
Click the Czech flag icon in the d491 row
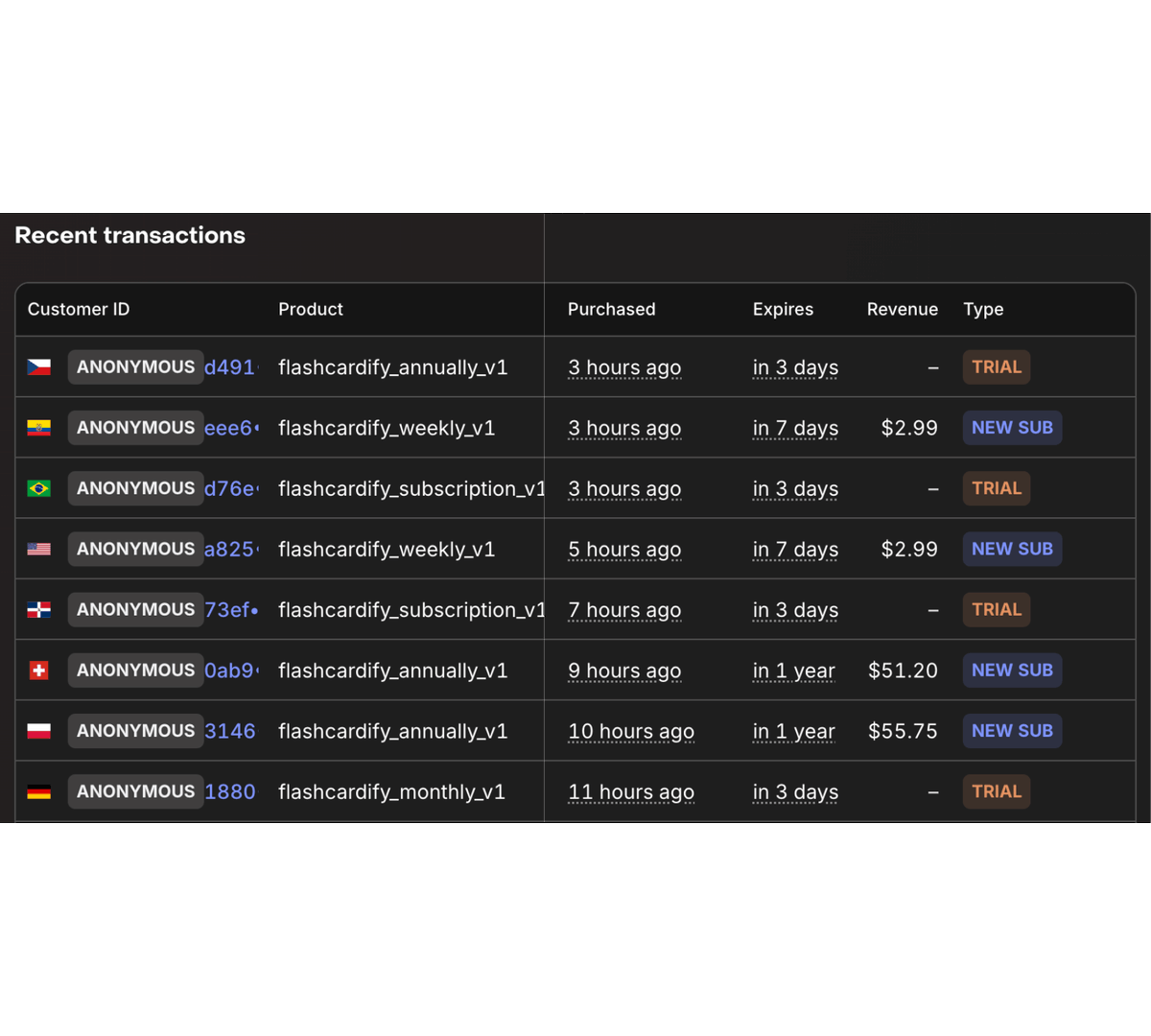coord(38,367)
